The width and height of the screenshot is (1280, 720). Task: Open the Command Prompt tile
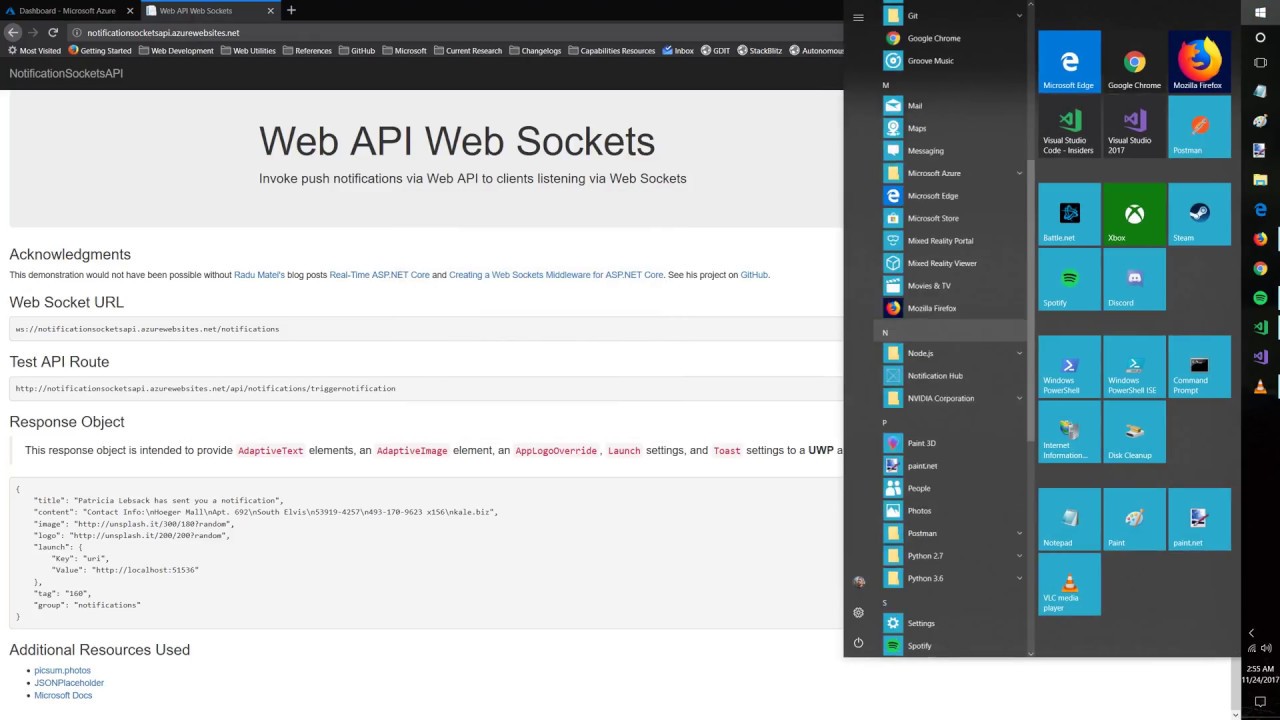[x=1199, y=366]
